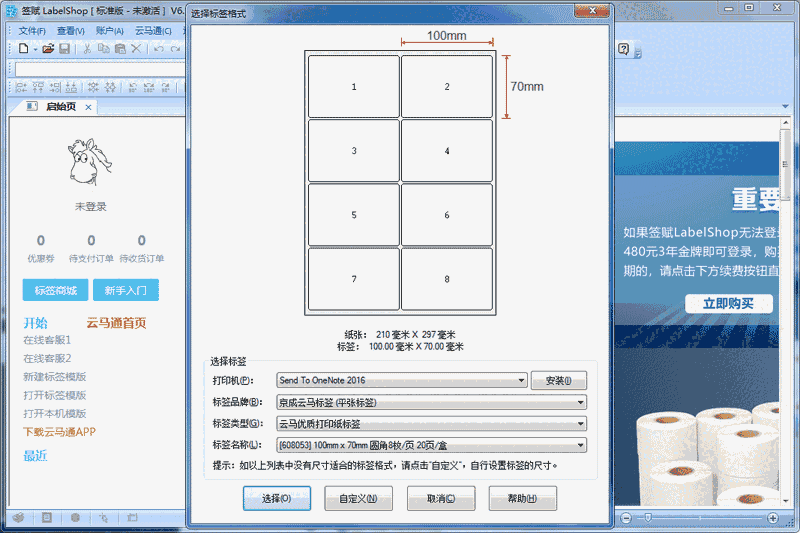The width and height of the screenshot is (800, 533).
Task: Click the Undo arrow toolbar icon
Action: coord(159,49)
